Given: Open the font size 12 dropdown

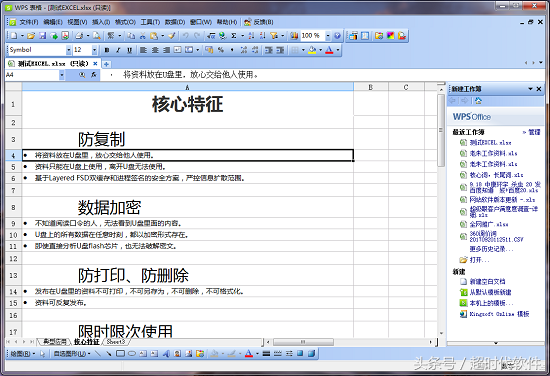Looking at the screenshot, I should 94,50.
